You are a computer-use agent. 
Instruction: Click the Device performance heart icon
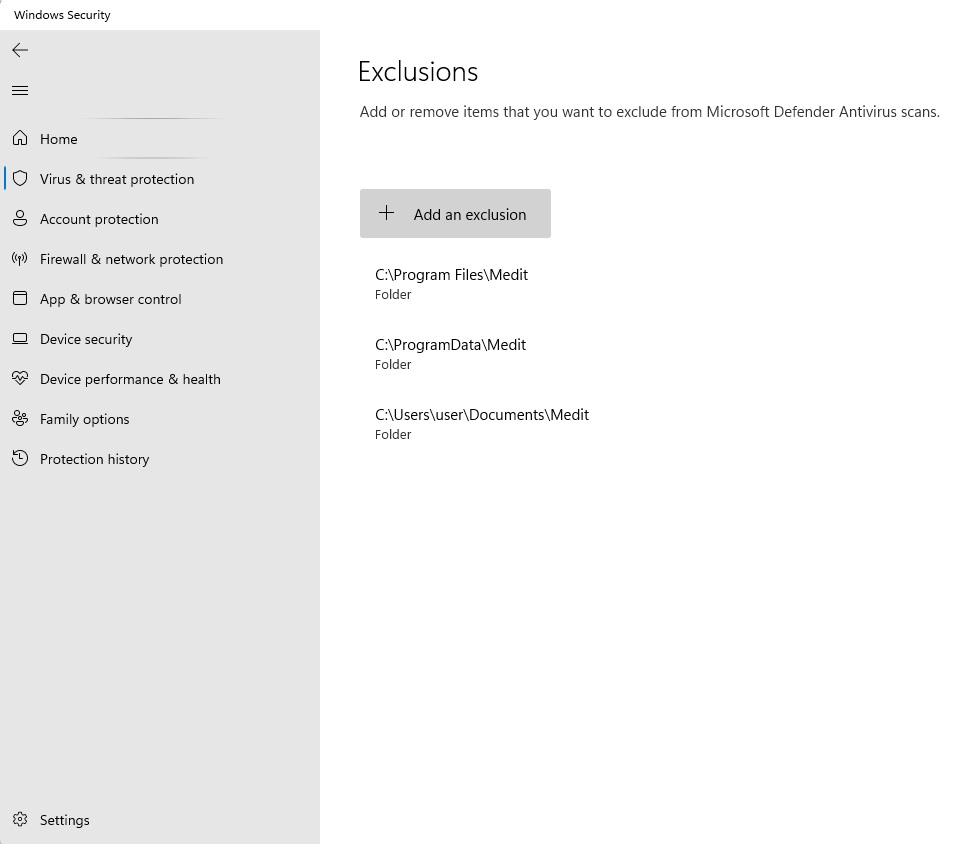[x=20, y=378]
